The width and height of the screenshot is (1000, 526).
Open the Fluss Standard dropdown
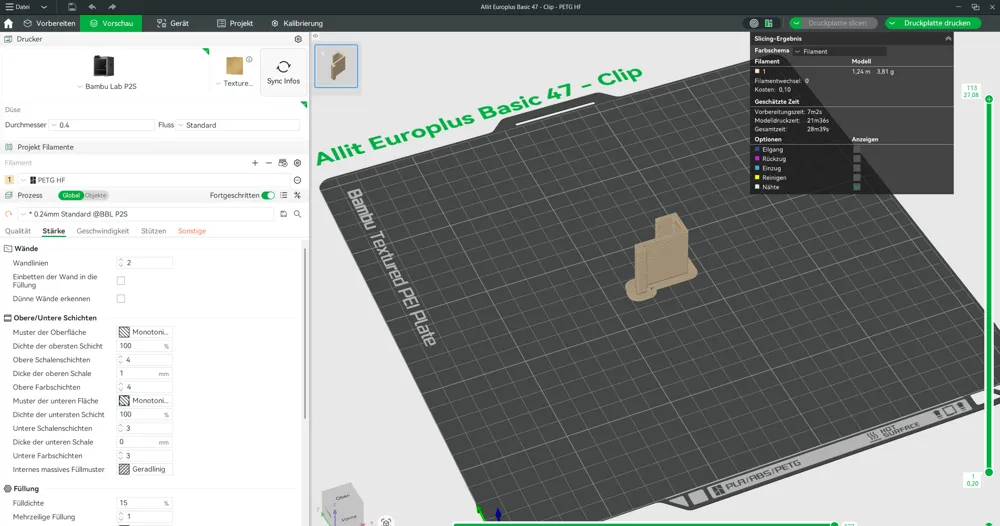coord(238,126)
